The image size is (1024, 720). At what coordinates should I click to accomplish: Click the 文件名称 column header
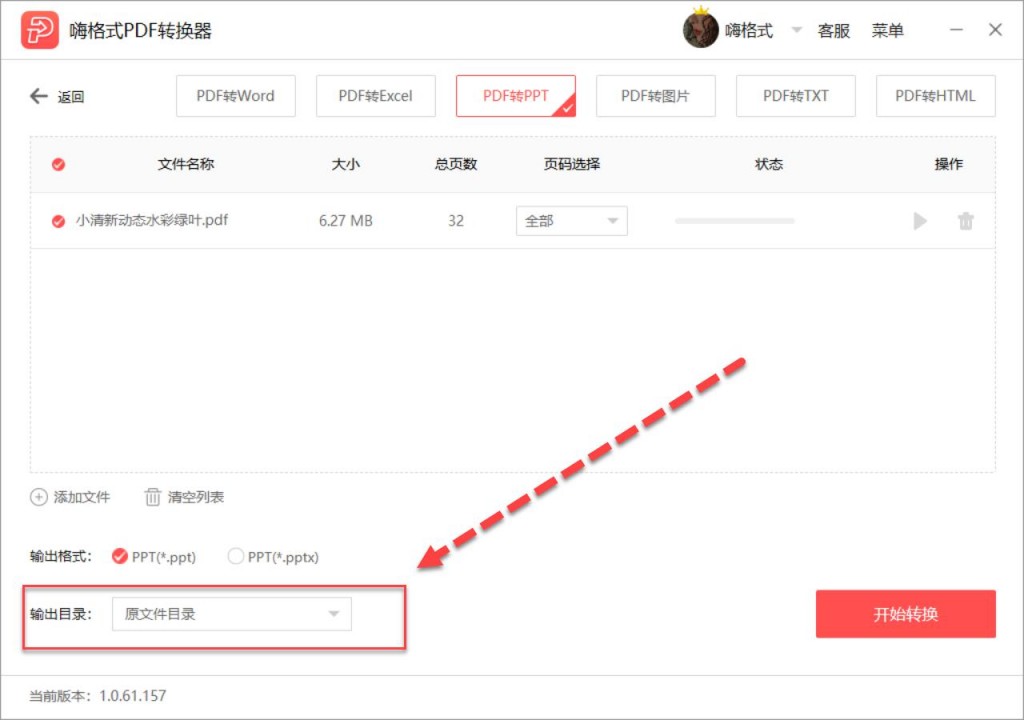pyautogui.click(x=185, y=164)
